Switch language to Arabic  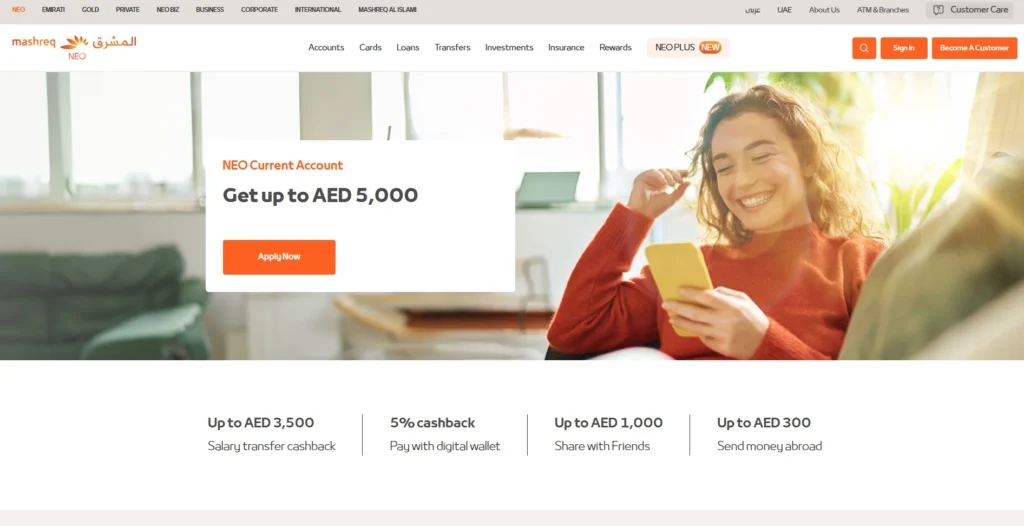pos(752,10)
